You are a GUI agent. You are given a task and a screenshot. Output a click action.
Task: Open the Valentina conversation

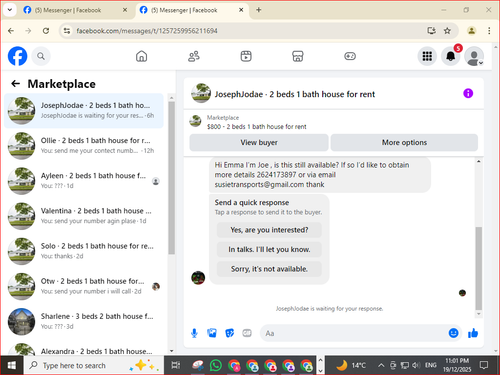(84, 216)
